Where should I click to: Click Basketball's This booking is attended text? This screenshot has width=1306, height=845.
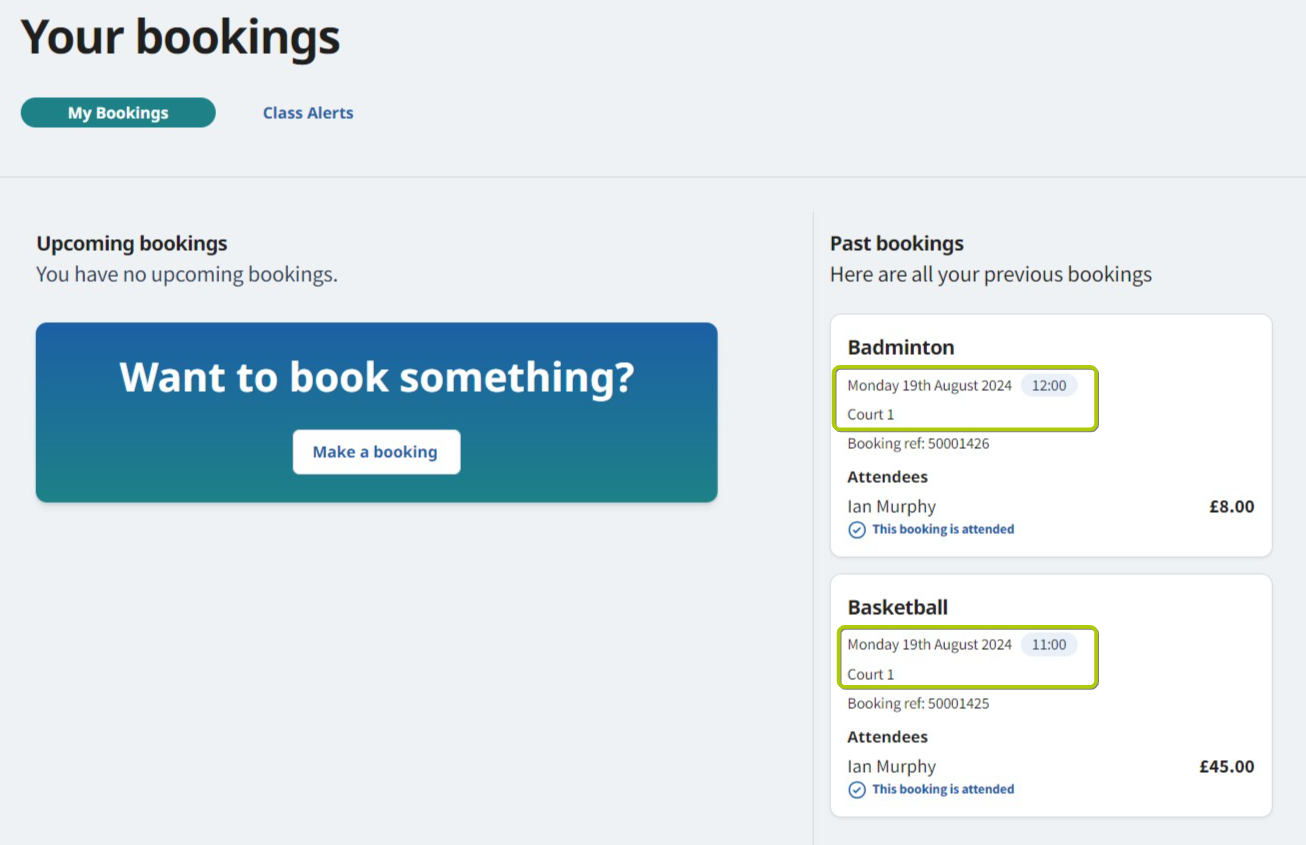pos(943,790)
